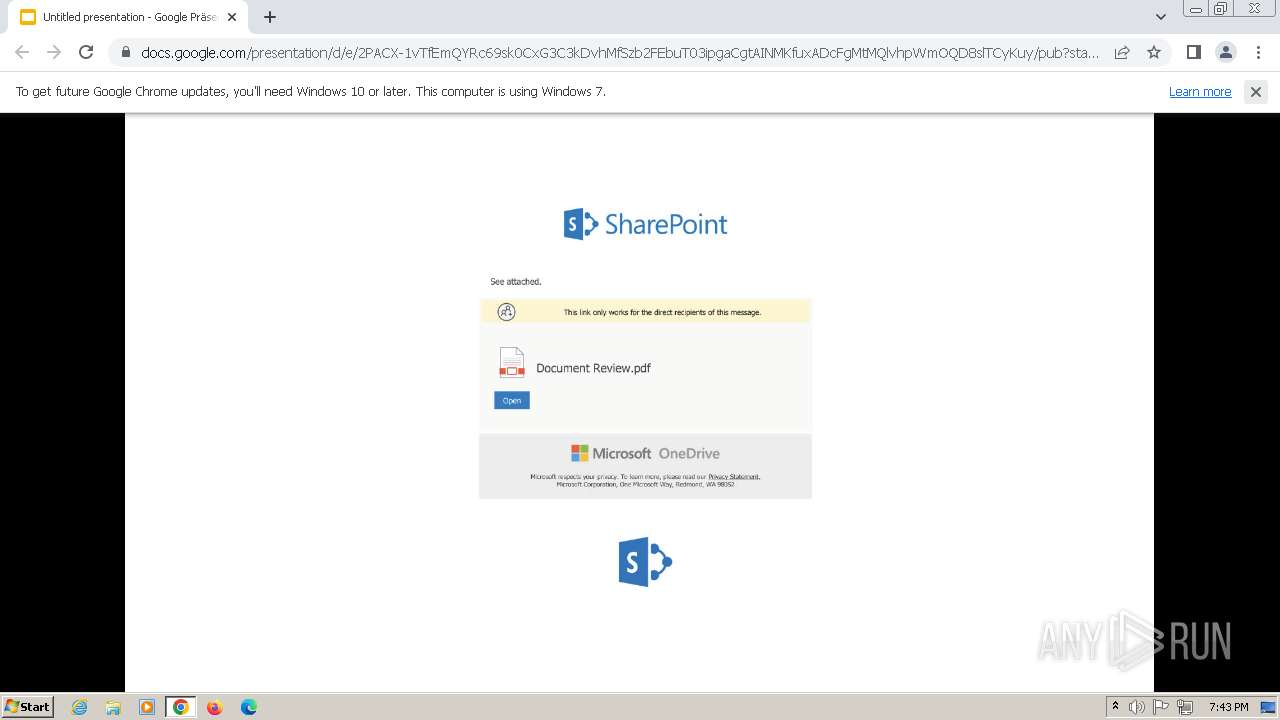Open the Privacy Statement link
Image resolution: width=1280 pixels, height=720 pixels.
[734, 477]
